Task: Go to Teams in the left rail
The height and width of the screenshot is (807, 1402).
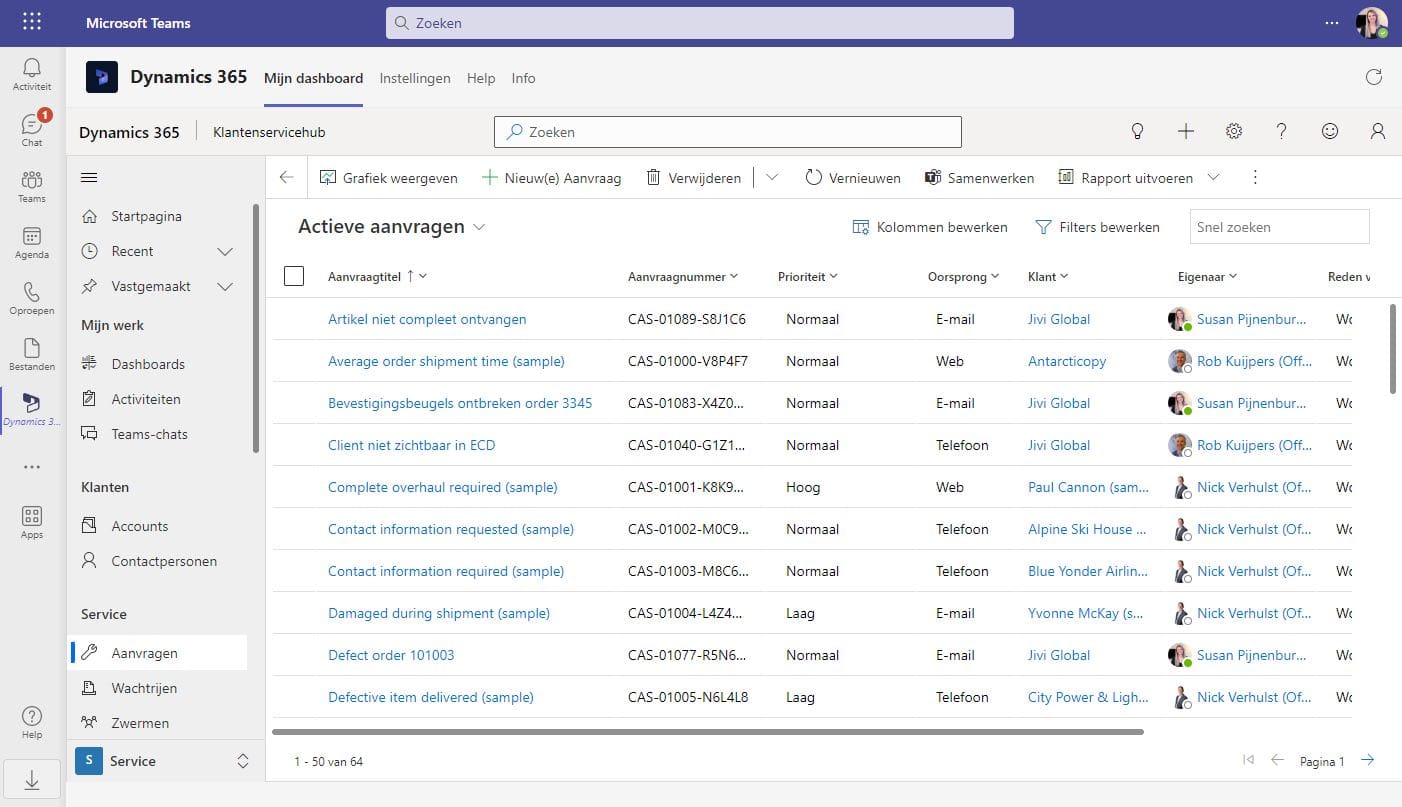Action: [32, 185]
